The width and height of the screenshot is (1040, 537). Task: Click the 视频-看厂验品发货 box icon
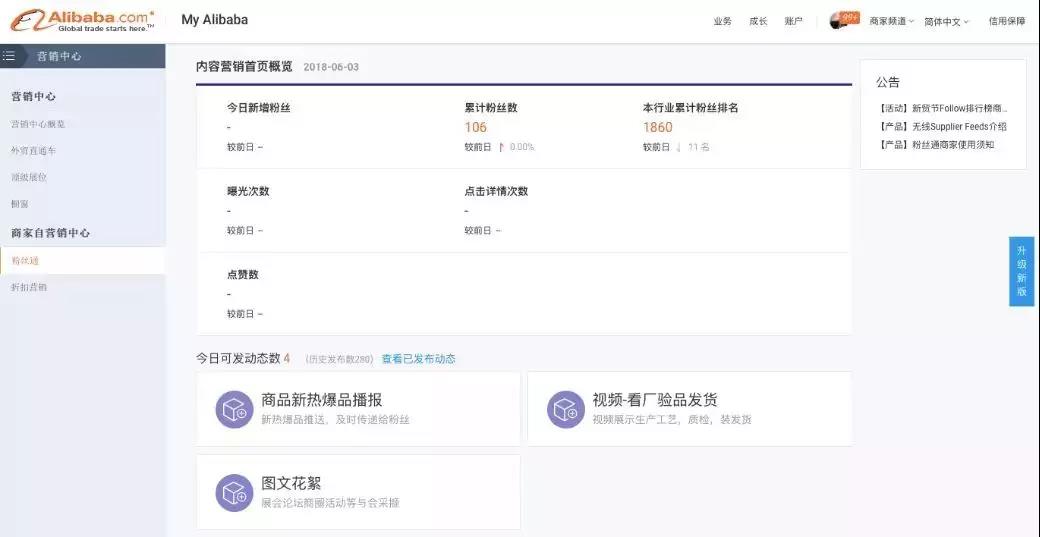565,409
